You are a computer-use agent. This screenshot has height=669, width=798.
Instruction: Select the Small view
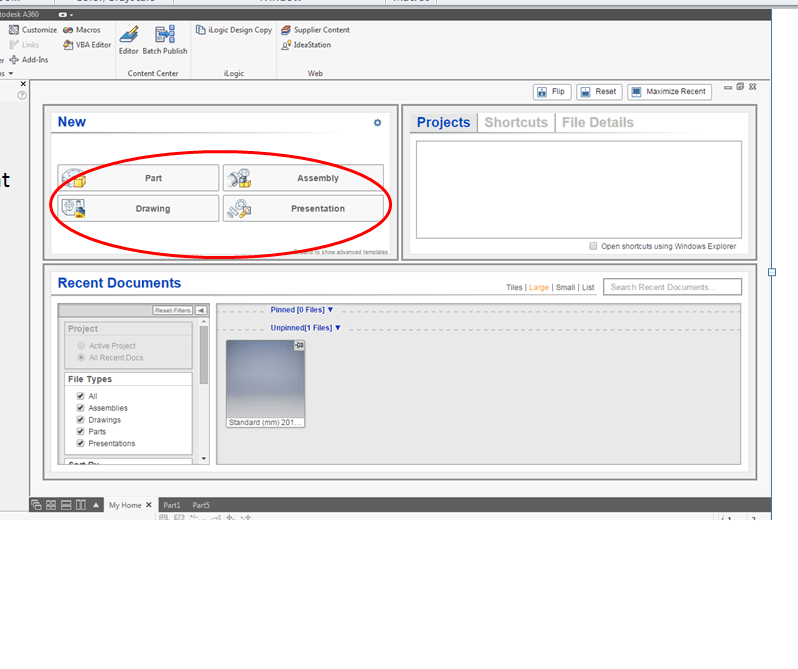(x=565, y=287)
